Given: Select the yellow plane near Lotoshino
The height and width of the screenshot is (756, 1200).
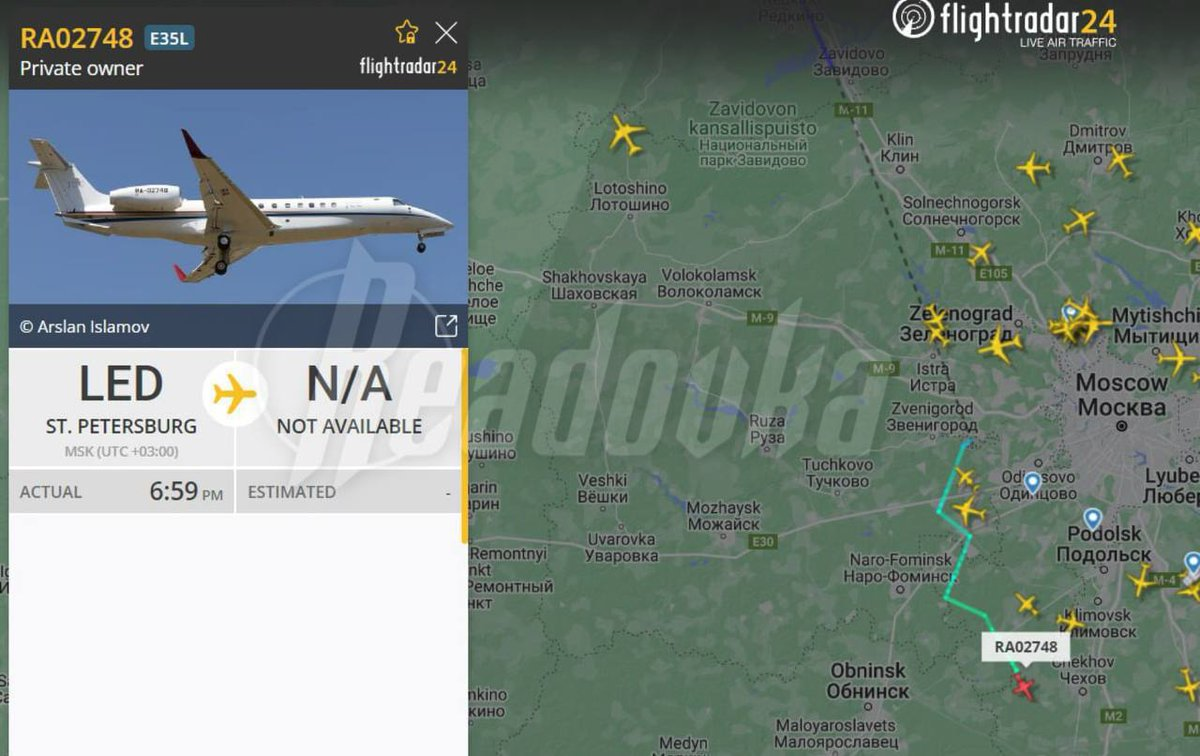Looking at the screenshot, I should tap(627, 134).
